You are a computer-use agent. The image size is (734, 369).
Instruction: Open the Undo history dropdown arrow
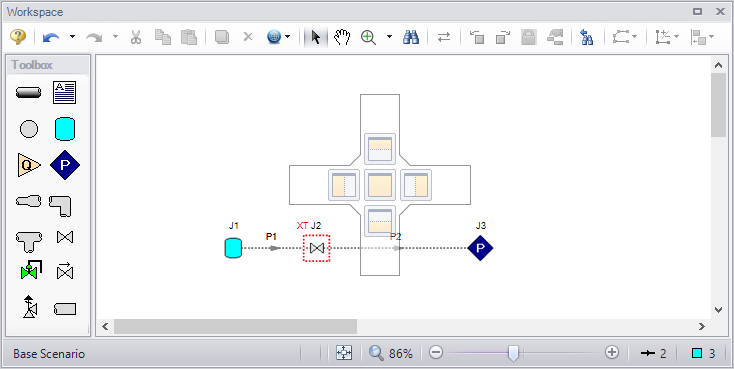click(x=72, y=37)
